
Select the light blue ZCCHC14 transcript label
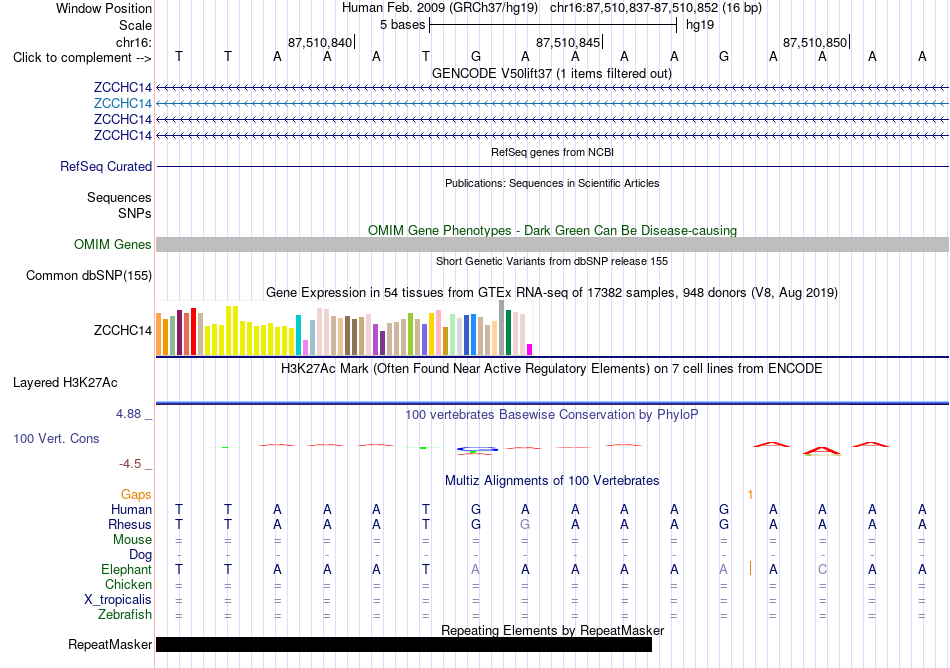pyautogui.click(x=122, y=104)
